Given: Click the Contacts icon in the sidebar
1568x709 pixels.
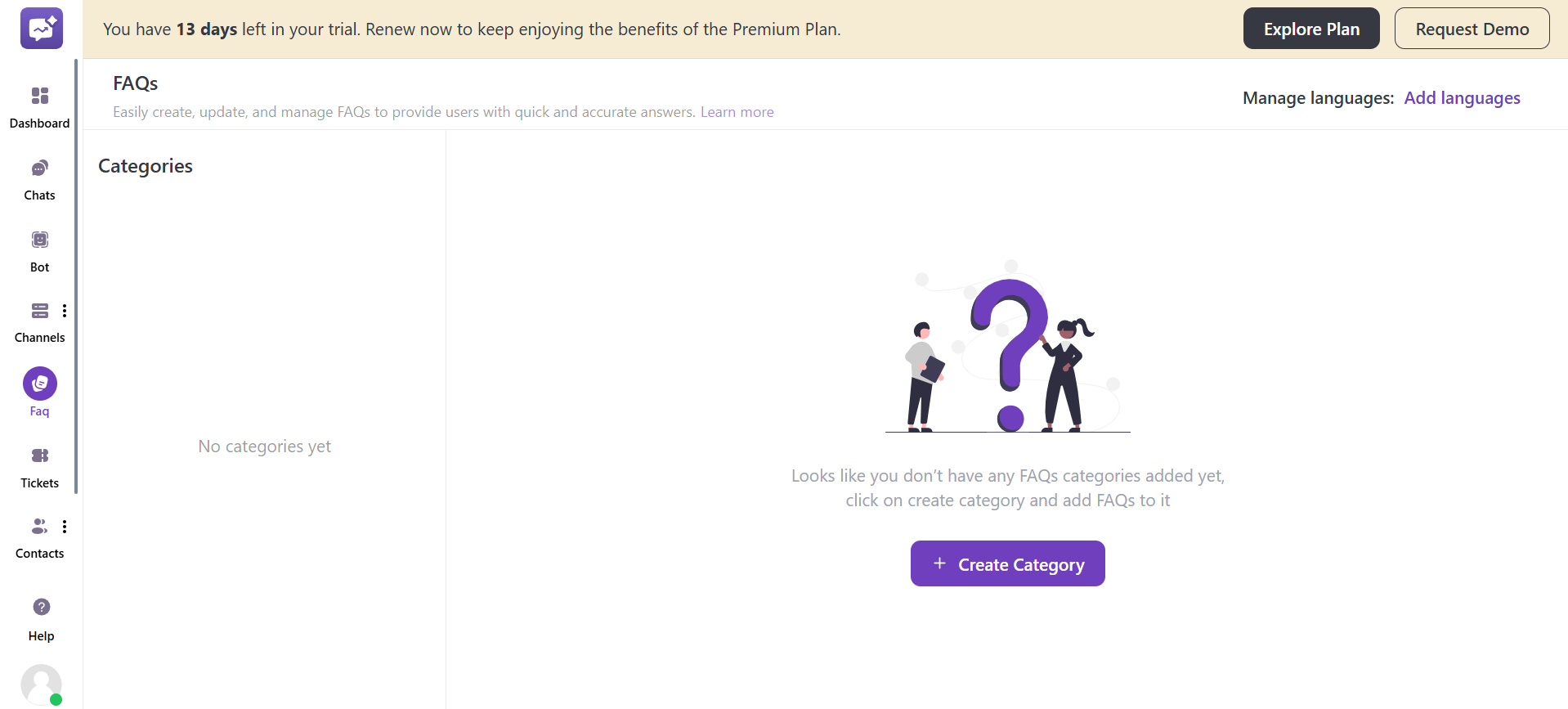Looking at the screenshot, I should tap(39, 527).
